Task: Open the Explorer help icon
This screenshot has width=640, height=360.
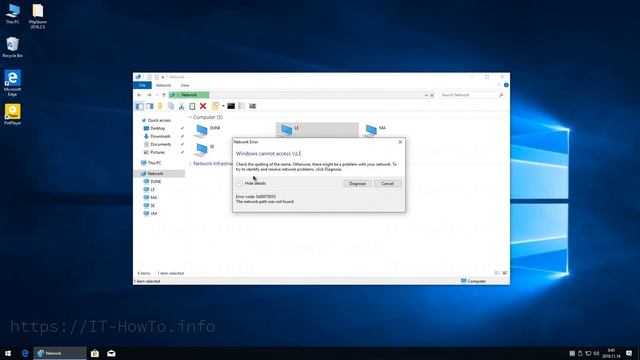Action: coord(506,85)
